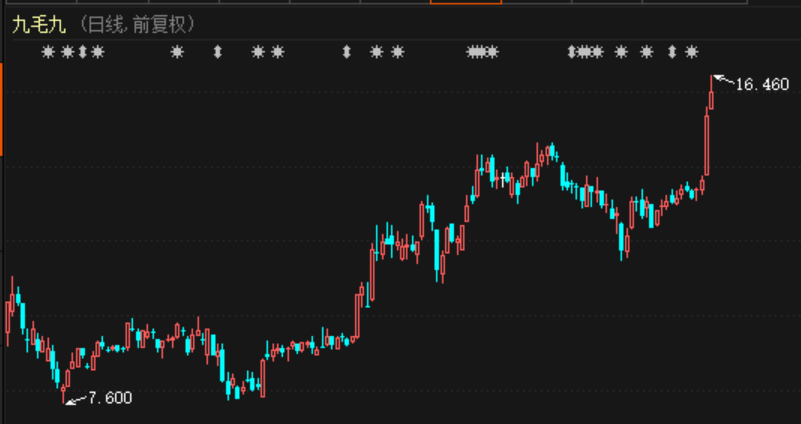Select the lowest candlestick at the 7.600 low
The height and width of the screenshot is (424, 801).
click(x=65, y=388)
